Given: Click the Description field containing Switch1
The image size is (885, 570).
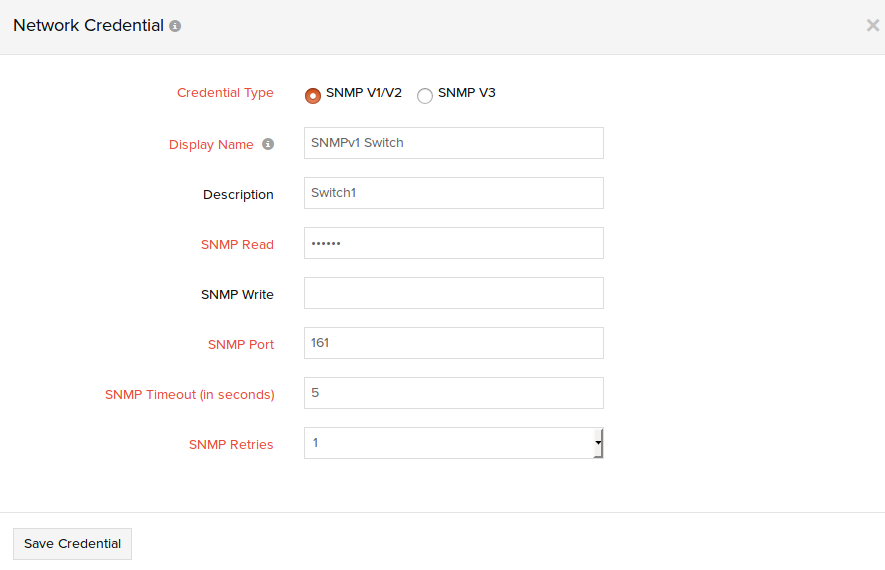Looking at the screenshot, I should click(453, 193).
